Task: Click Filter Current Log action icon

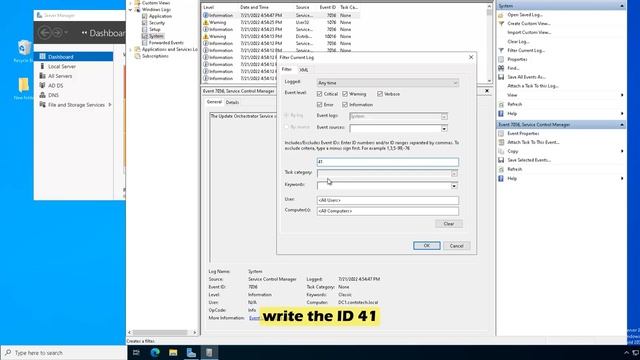Action: pos(501,51)
